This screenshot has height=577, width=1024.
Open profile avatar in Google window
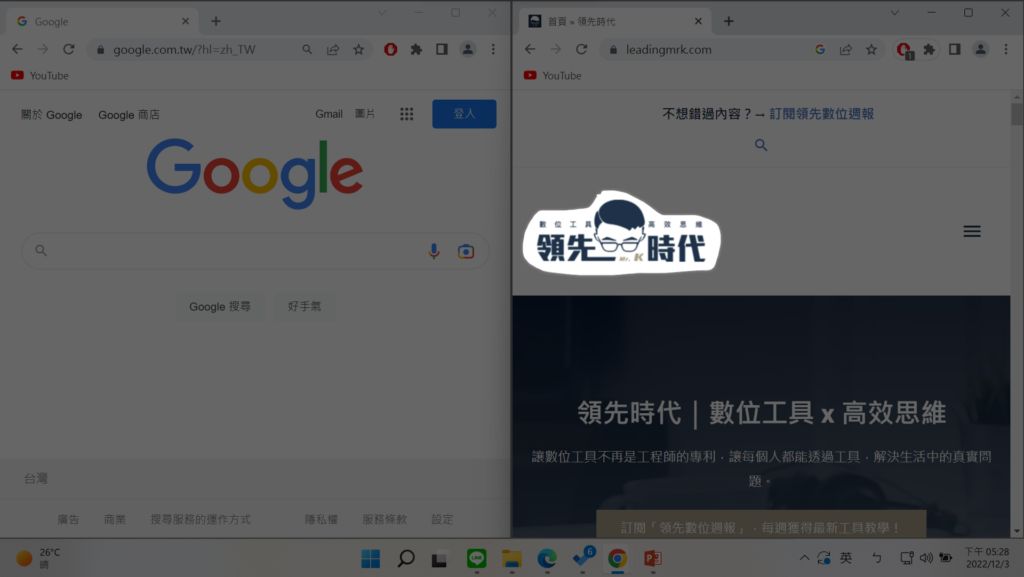pos(468,49)
